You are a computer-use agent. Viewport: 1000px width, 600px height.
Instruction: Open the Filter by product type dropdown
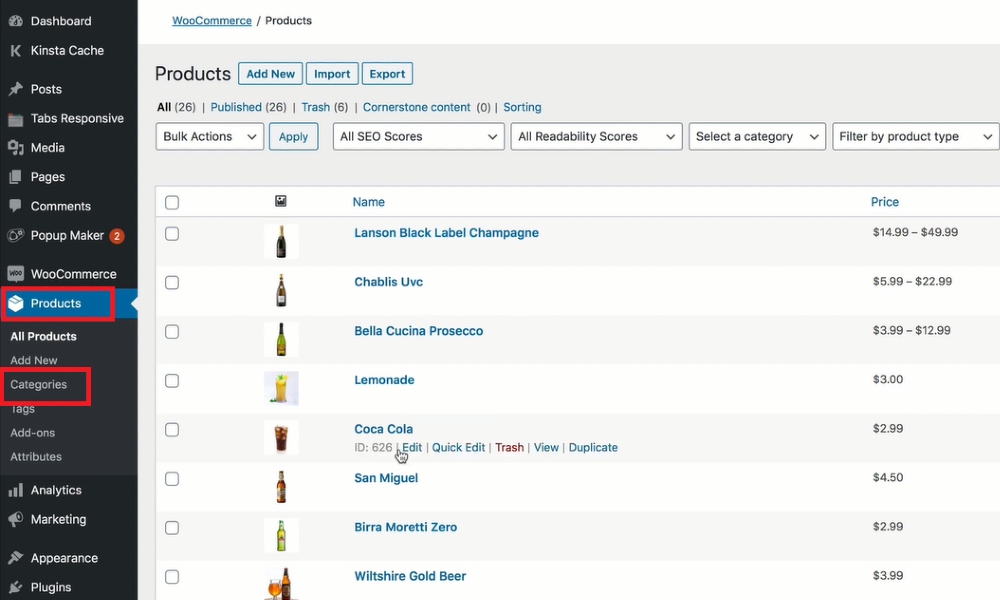pos(916,136)
